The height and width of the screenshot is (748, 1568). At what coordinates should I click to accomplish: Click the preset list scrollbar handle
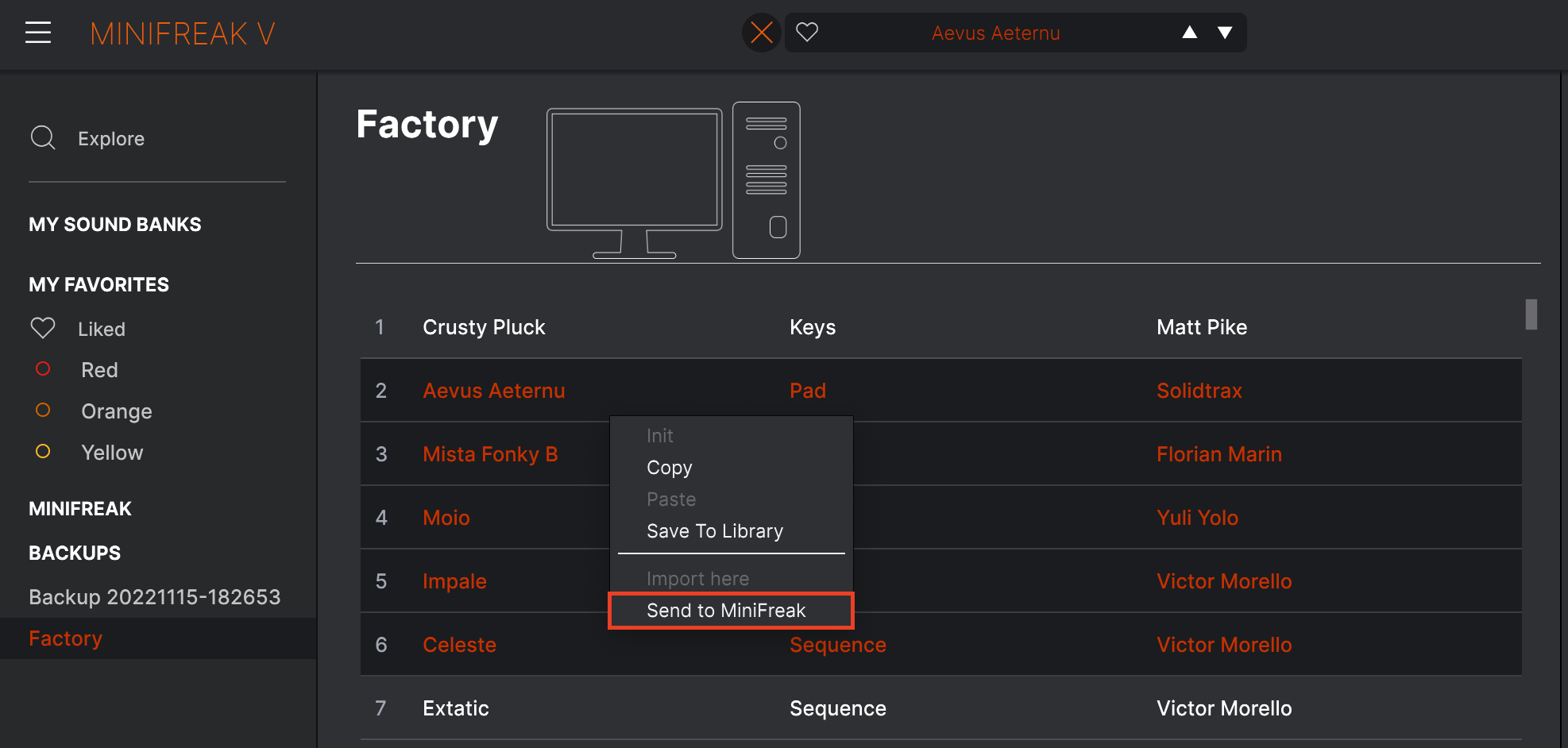click(1531, 315)
